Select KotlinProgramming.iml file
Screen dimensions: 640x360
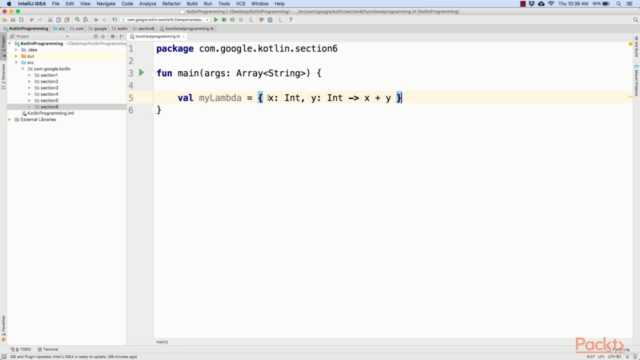[x=50, y=113]
